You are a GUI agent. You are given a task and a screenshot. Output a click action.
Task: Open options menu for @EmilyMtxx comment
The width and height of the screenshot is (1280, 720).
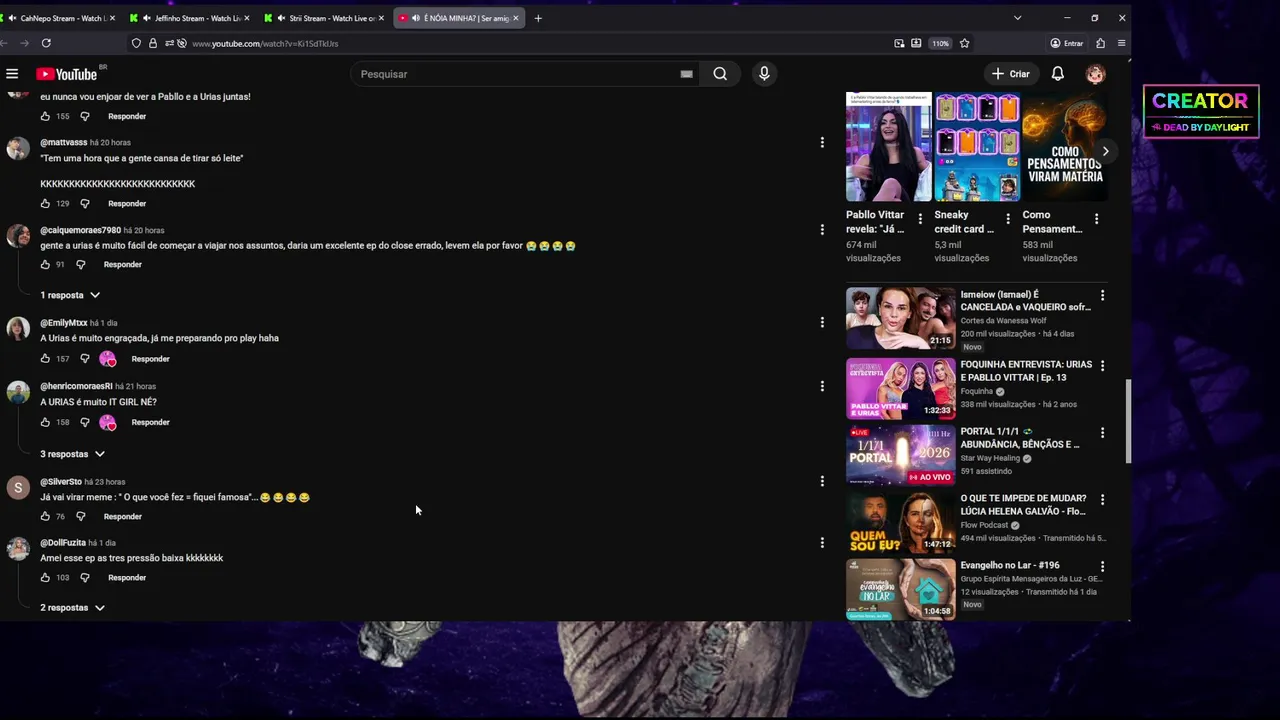pyautogui.click(x=822, y=322)
